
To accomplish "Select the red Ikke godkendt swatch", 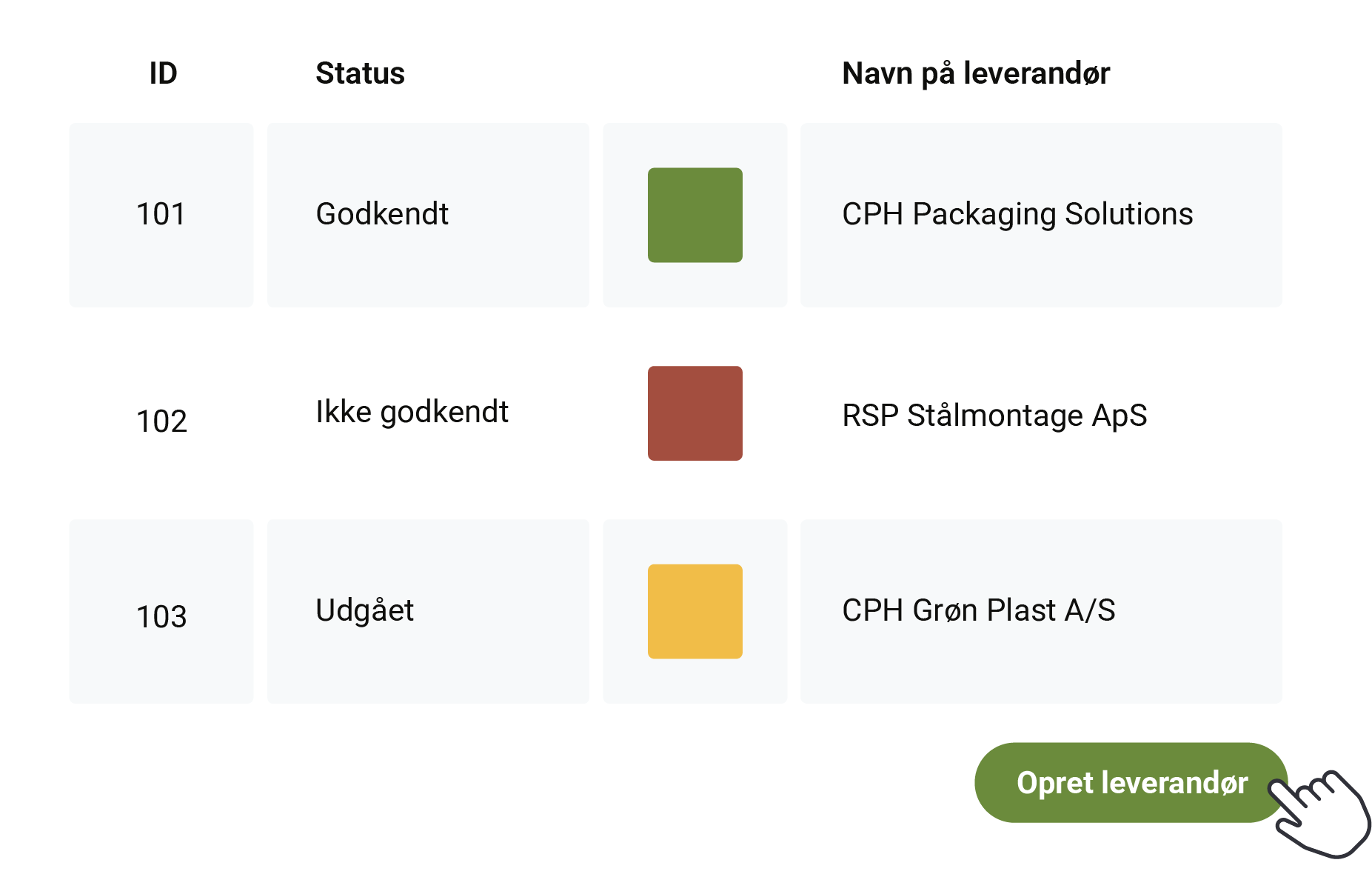I will (x=695, y=413).
